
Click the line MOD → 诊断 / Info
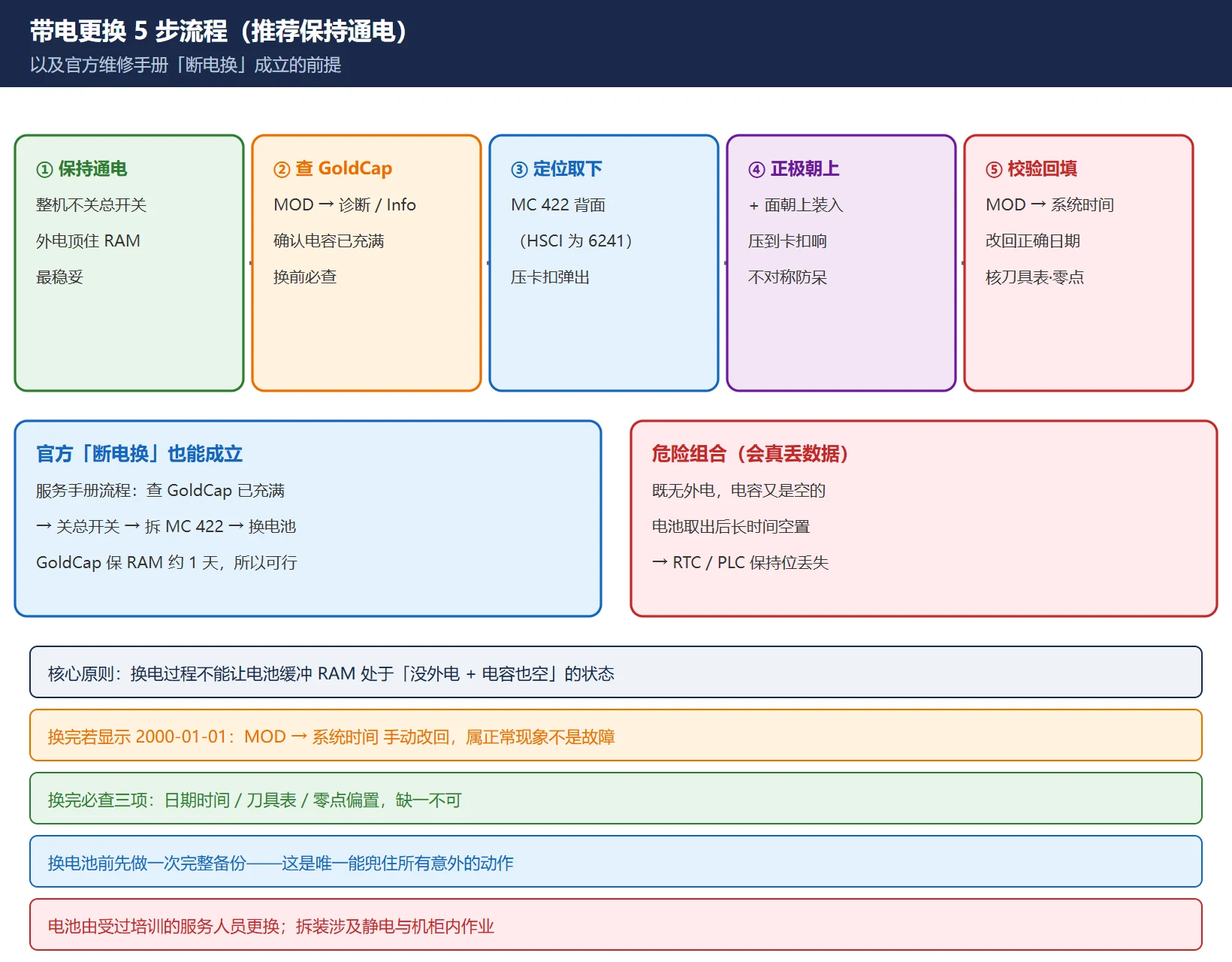[345, 204]
